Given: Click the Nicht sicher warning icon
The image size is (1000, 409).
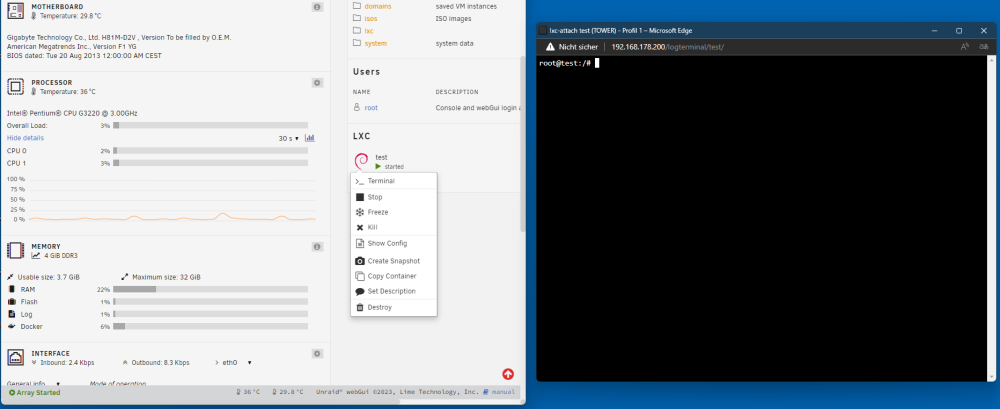Looking at the screenshot, I should (550, 47).
